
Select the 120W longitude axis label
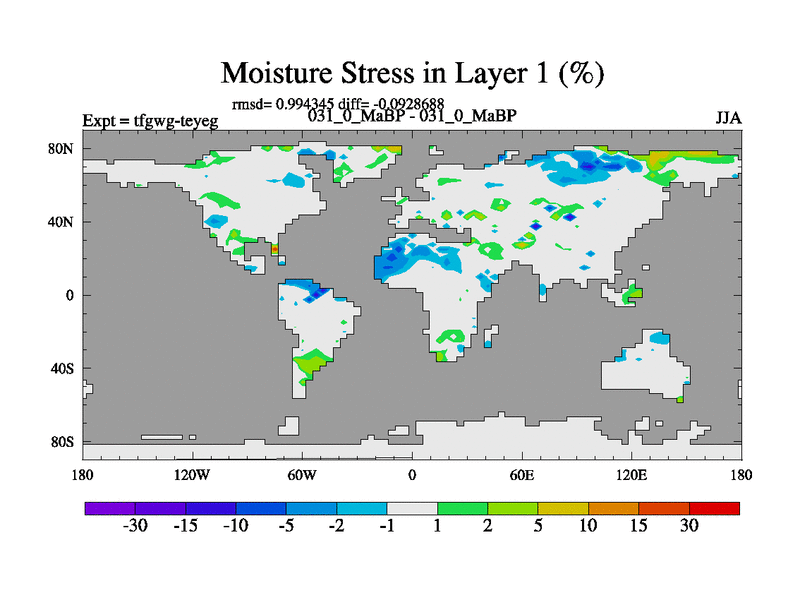(x=192, y=474)
